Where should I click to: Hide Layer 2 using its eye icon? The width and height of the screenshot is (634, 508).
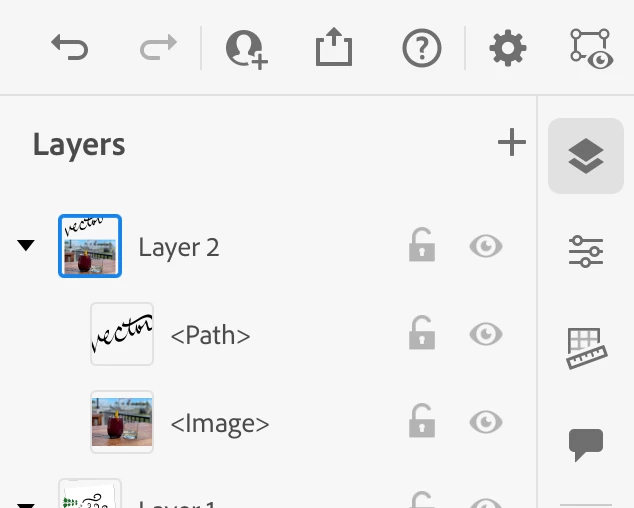point(486,246)
